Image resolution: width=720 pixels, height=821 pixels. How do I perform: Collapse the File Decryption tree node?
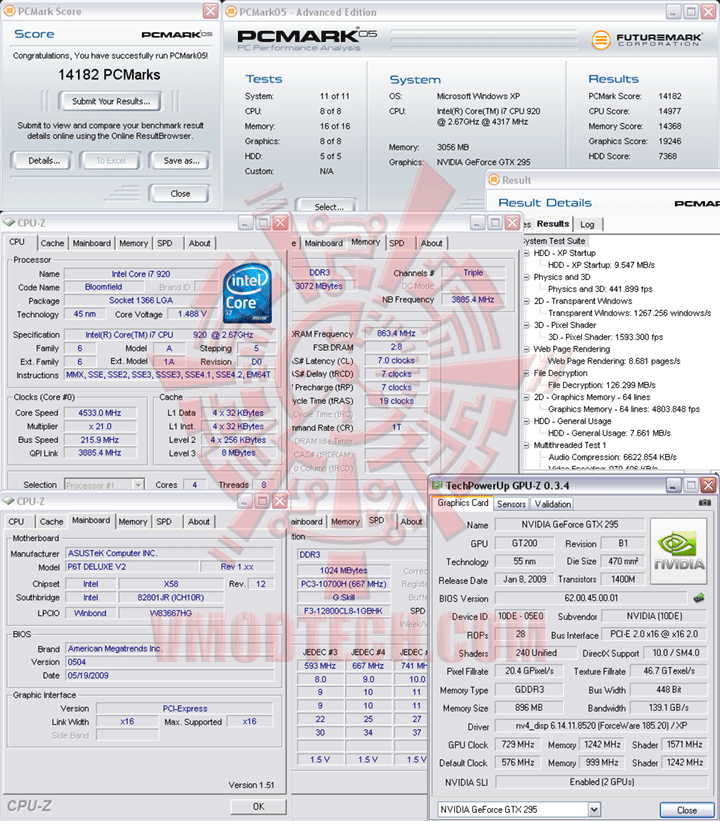(526, 373)
